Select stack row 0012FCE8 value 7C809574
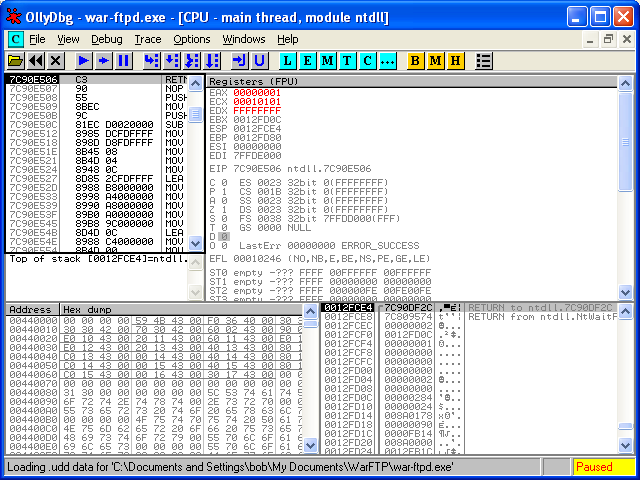Image resolution: width=640 pixels, height=480 pixels. (408, 317)
